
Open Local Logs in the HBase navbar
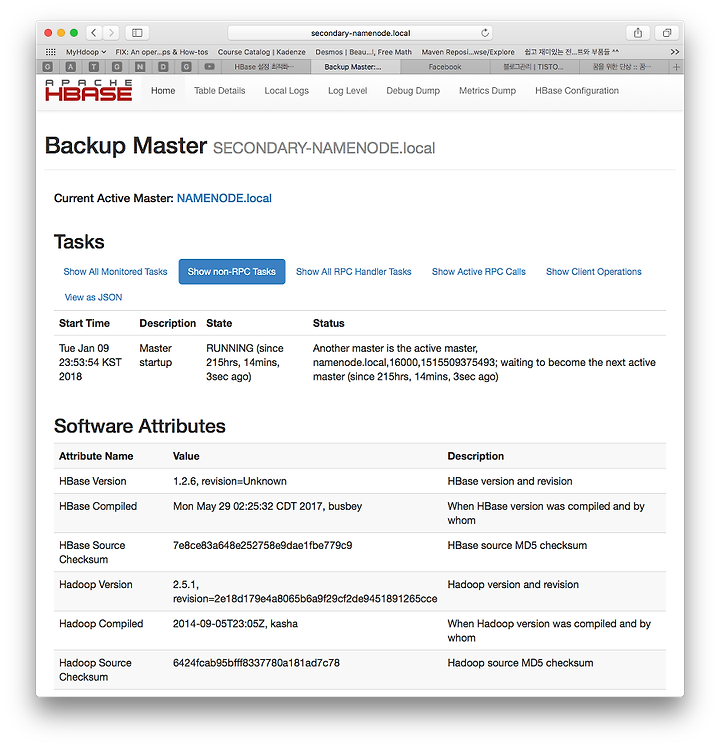click(x=287, y=91)
